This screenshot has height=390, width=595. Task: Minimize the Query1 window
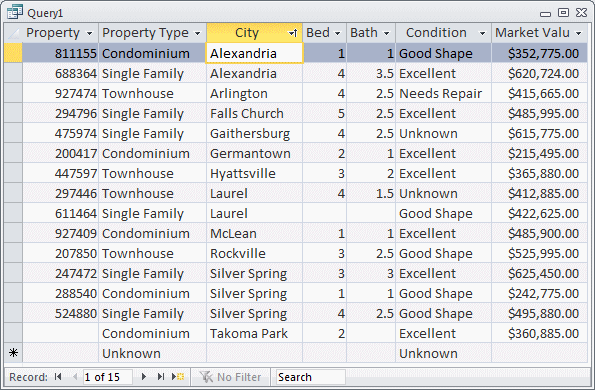click(x=545, y=14)
